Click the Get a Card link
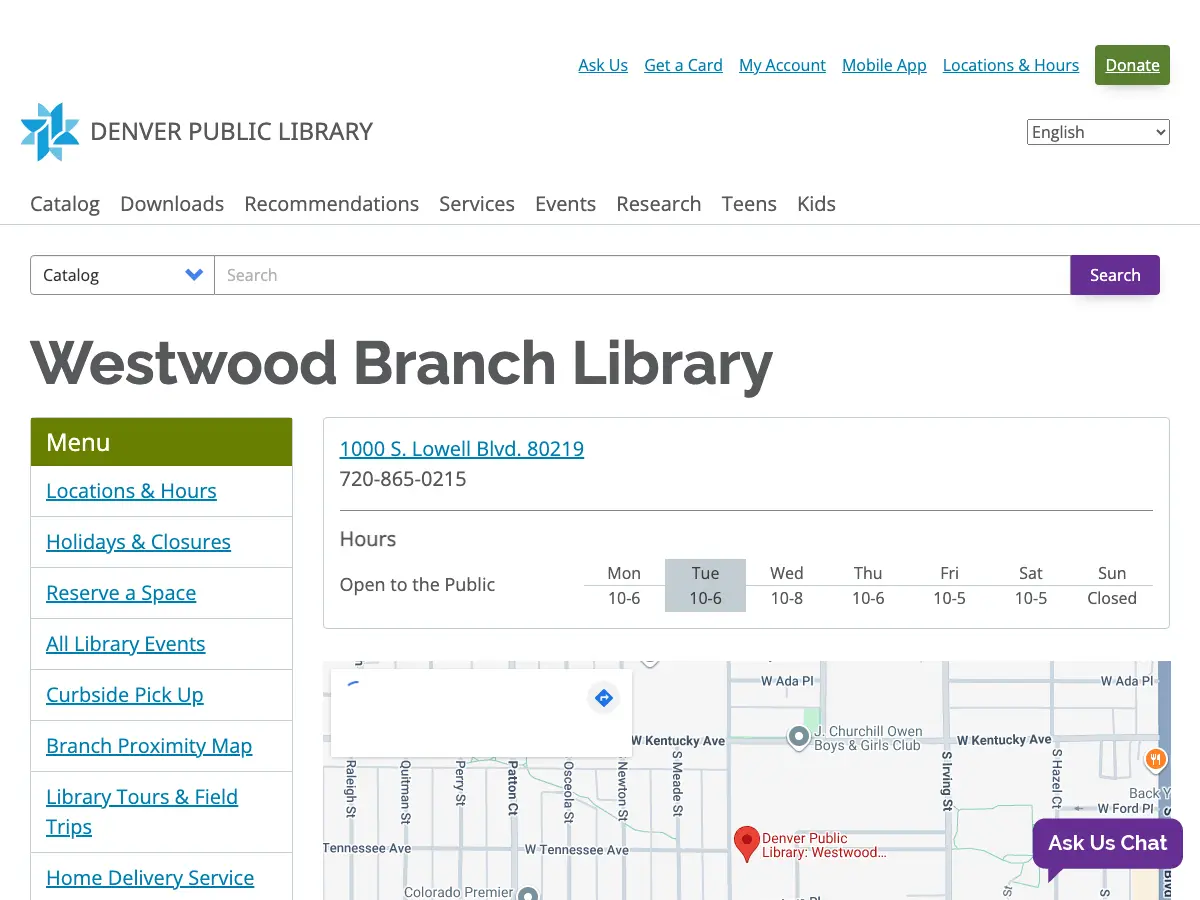This screenshot has height=900, width=1200. [683, 65]
